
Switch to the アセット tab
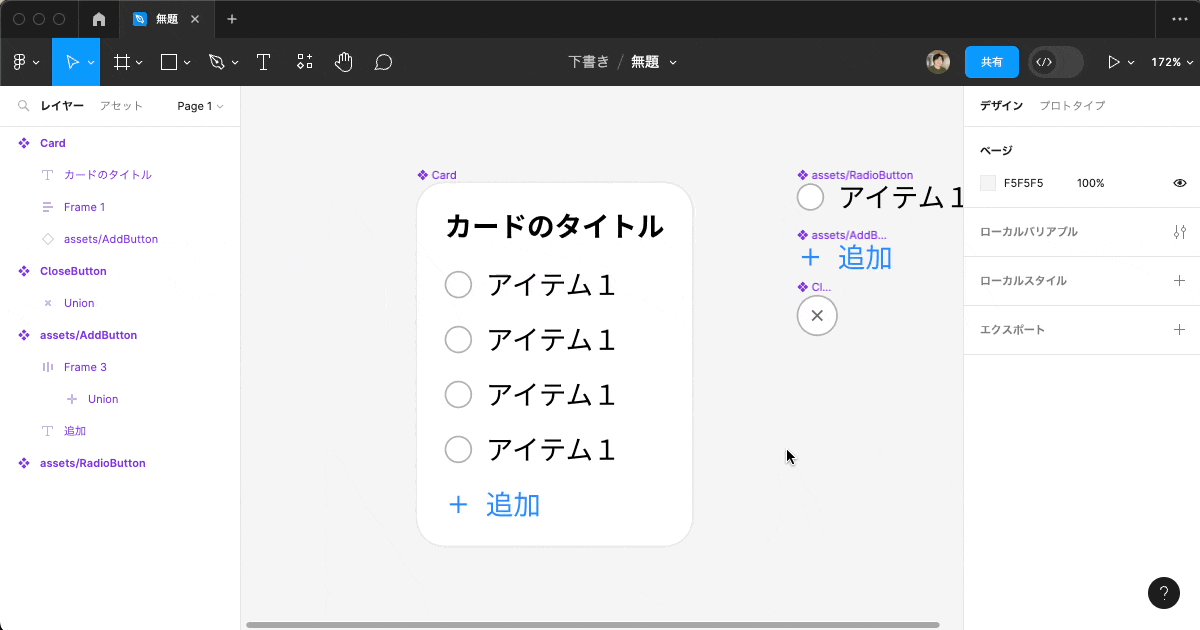coord(121,106)
